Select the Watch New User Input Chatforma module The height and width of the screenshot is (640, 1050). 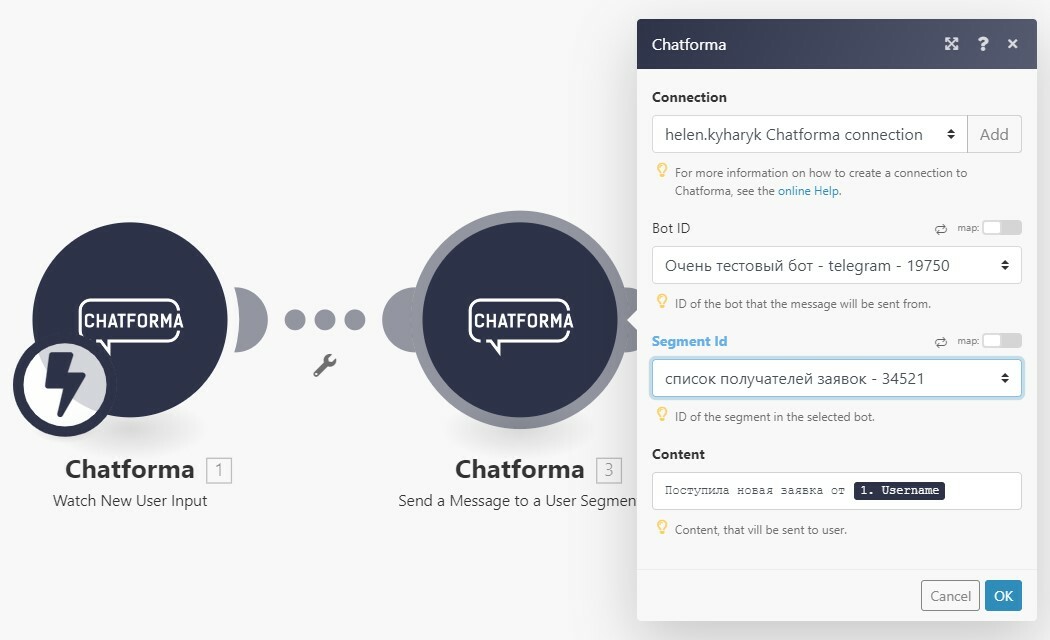130,320
